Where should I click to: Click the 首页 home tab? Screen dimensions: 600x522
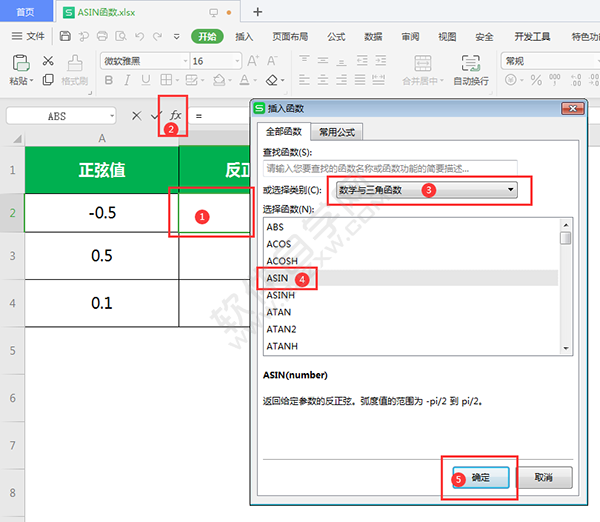[x=25, y=12]
